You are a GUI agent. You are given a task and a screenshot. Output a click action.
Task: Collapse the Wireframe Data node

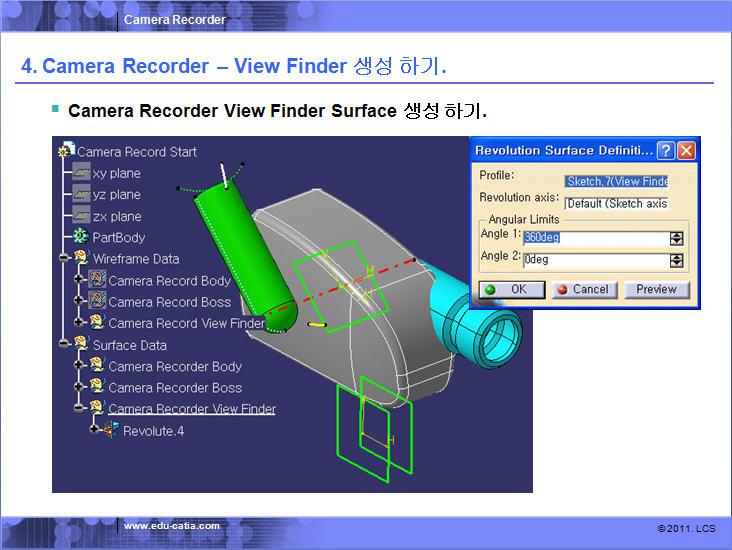tap(63, 259)
